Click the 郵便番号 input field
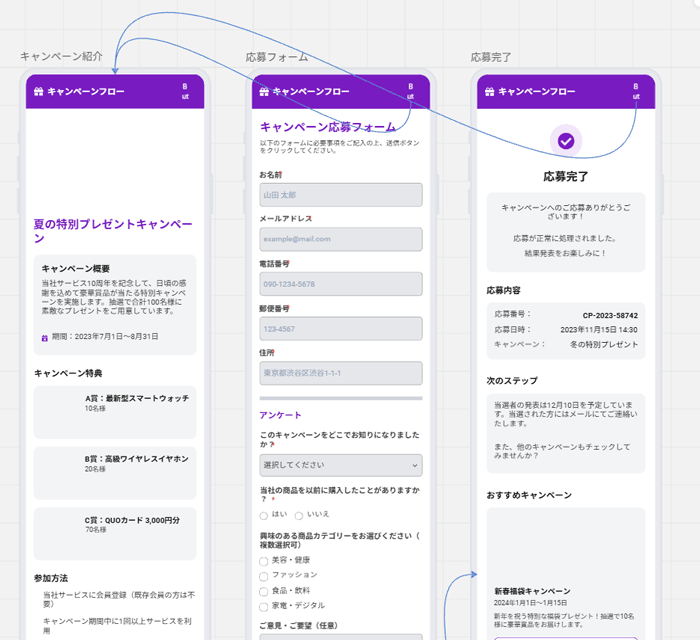Image resolution: width=700 pixels, height=640 pixels. (341, 328)
